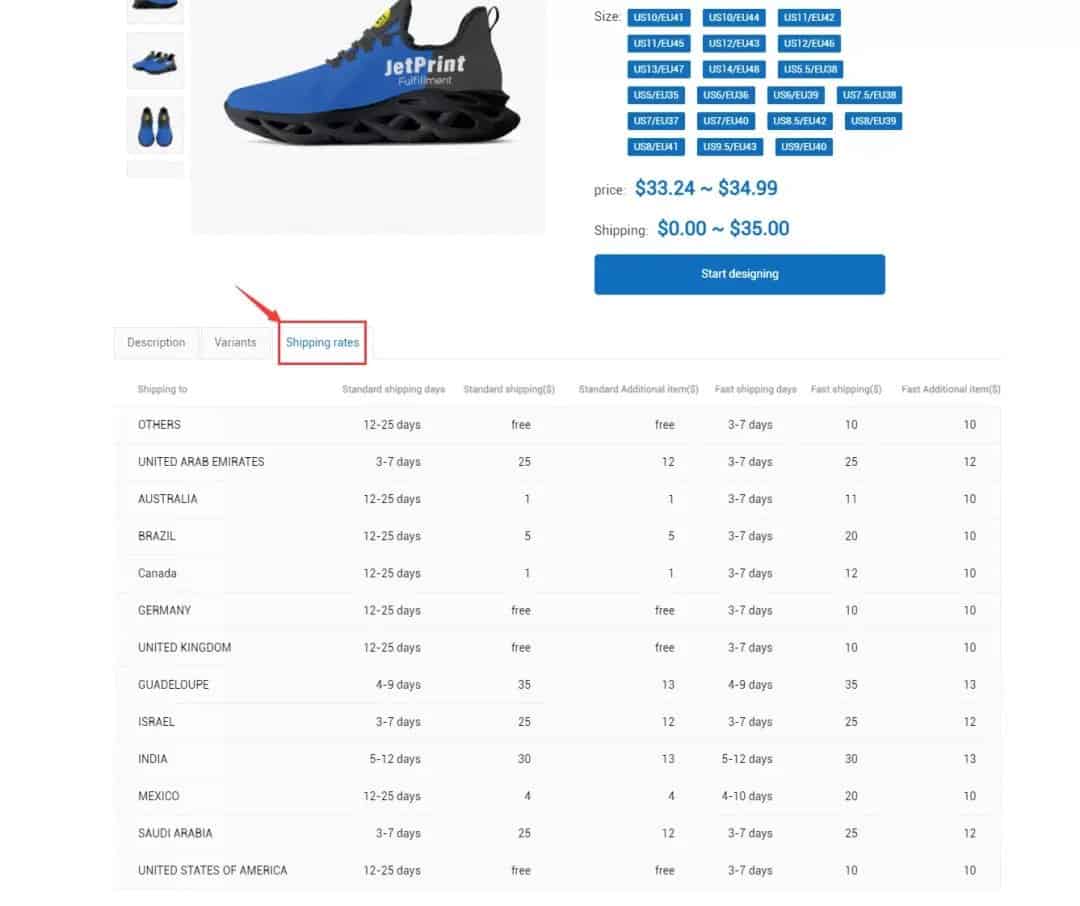Click the UNITED STATES OF AMERICA shipping row
Viewport: 1080px width, 906px height.
[x=558, y=870]
